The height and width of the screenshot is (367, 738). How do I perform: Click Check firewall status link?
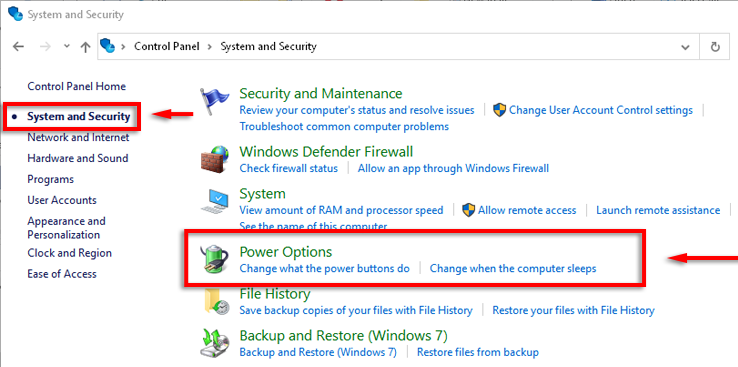(289, 168)
